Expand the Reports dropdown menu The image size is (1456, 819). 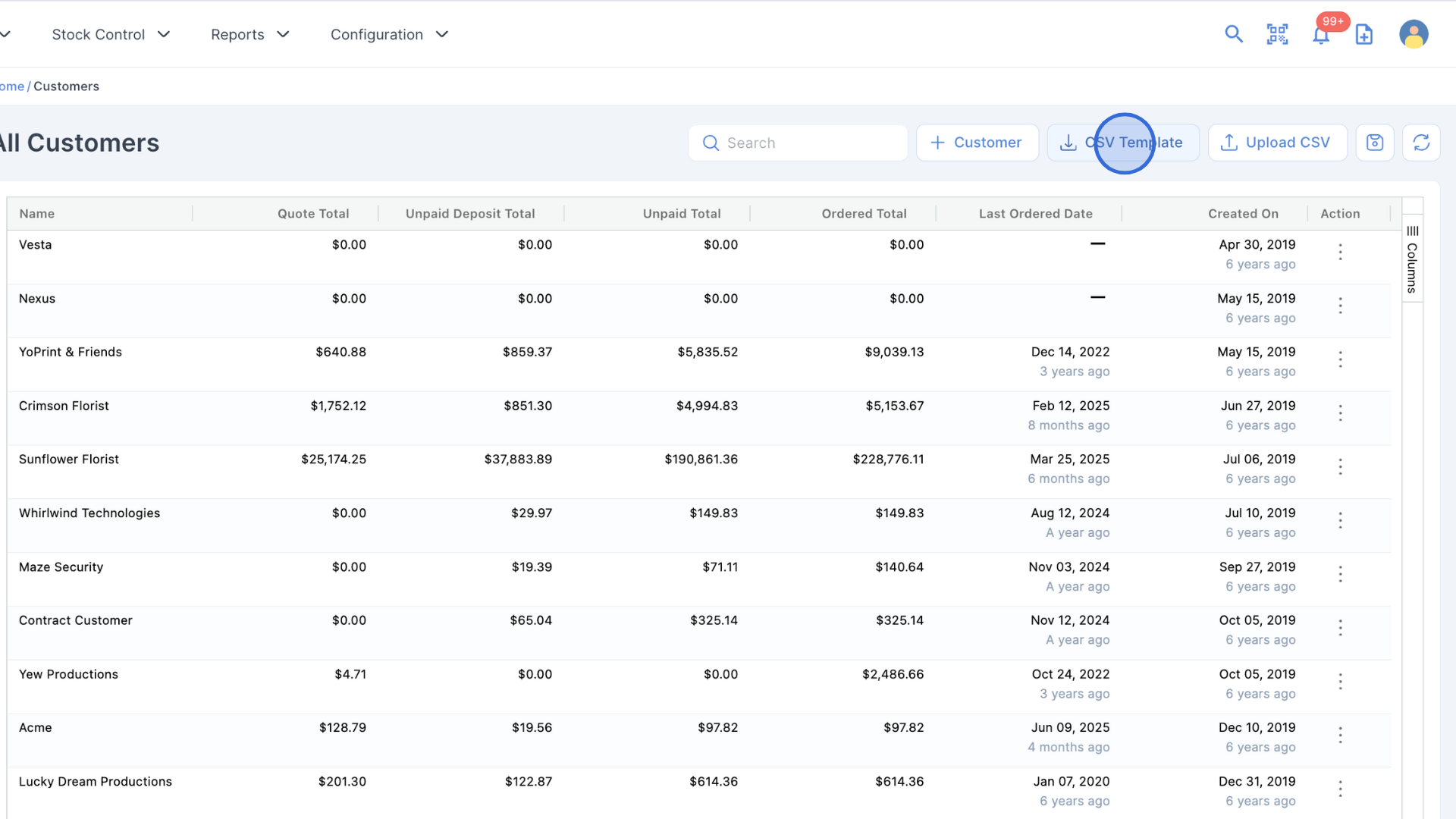point(249,34)
